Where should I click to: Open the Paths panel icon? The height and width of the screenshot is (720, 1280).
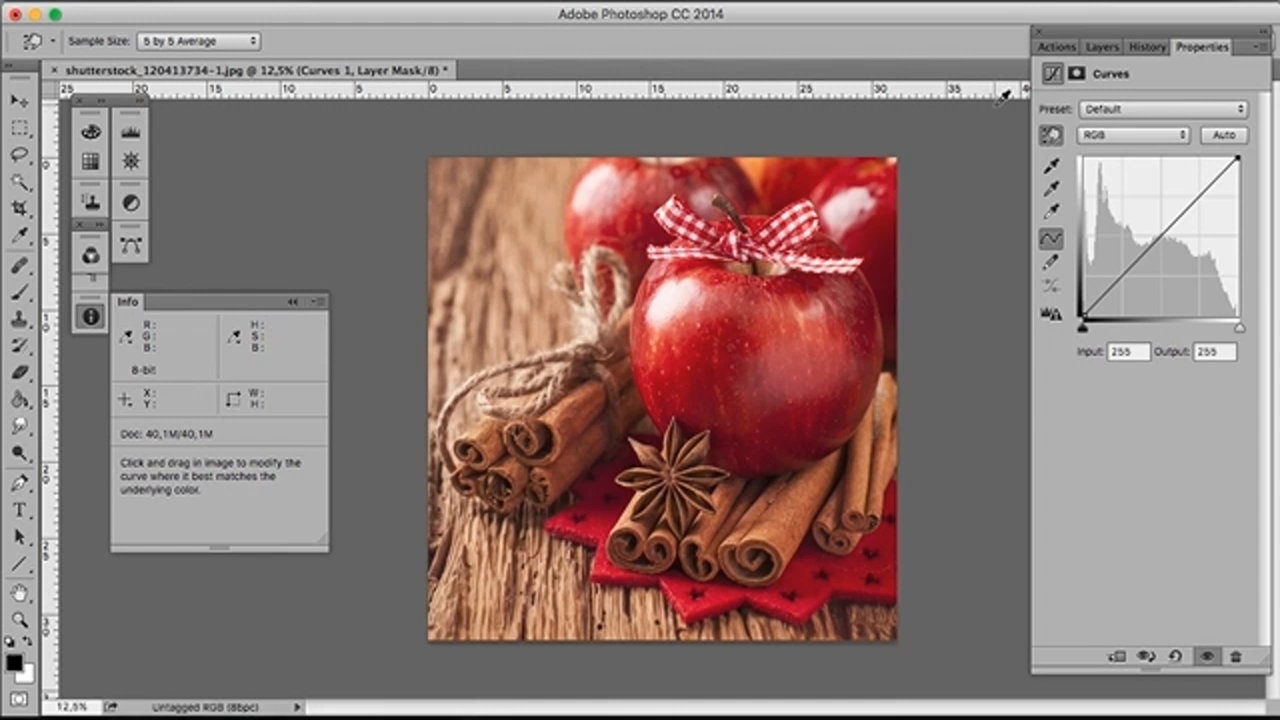pos(131,245)
